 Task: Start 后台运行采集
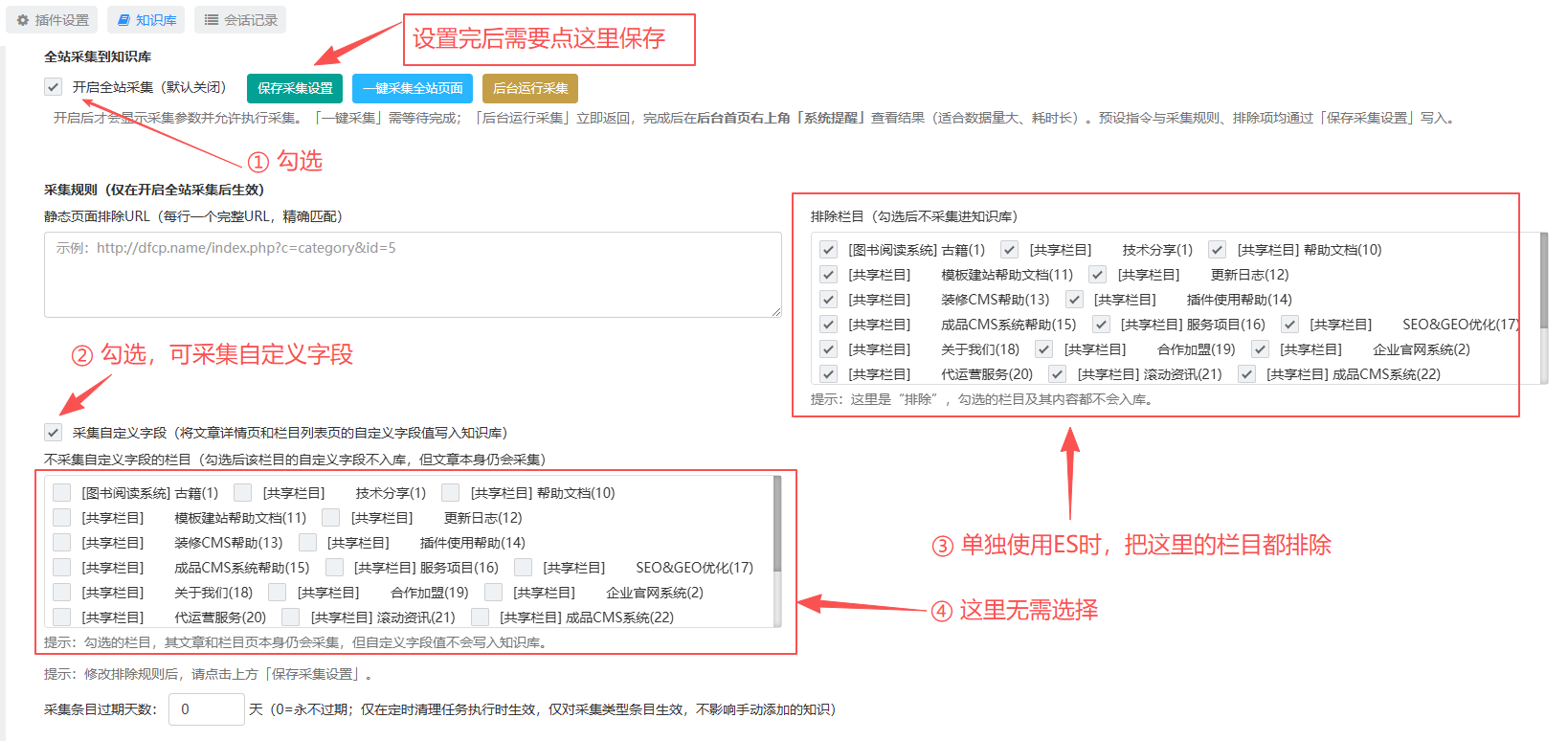pyautogui.click(x=530, y=88)
